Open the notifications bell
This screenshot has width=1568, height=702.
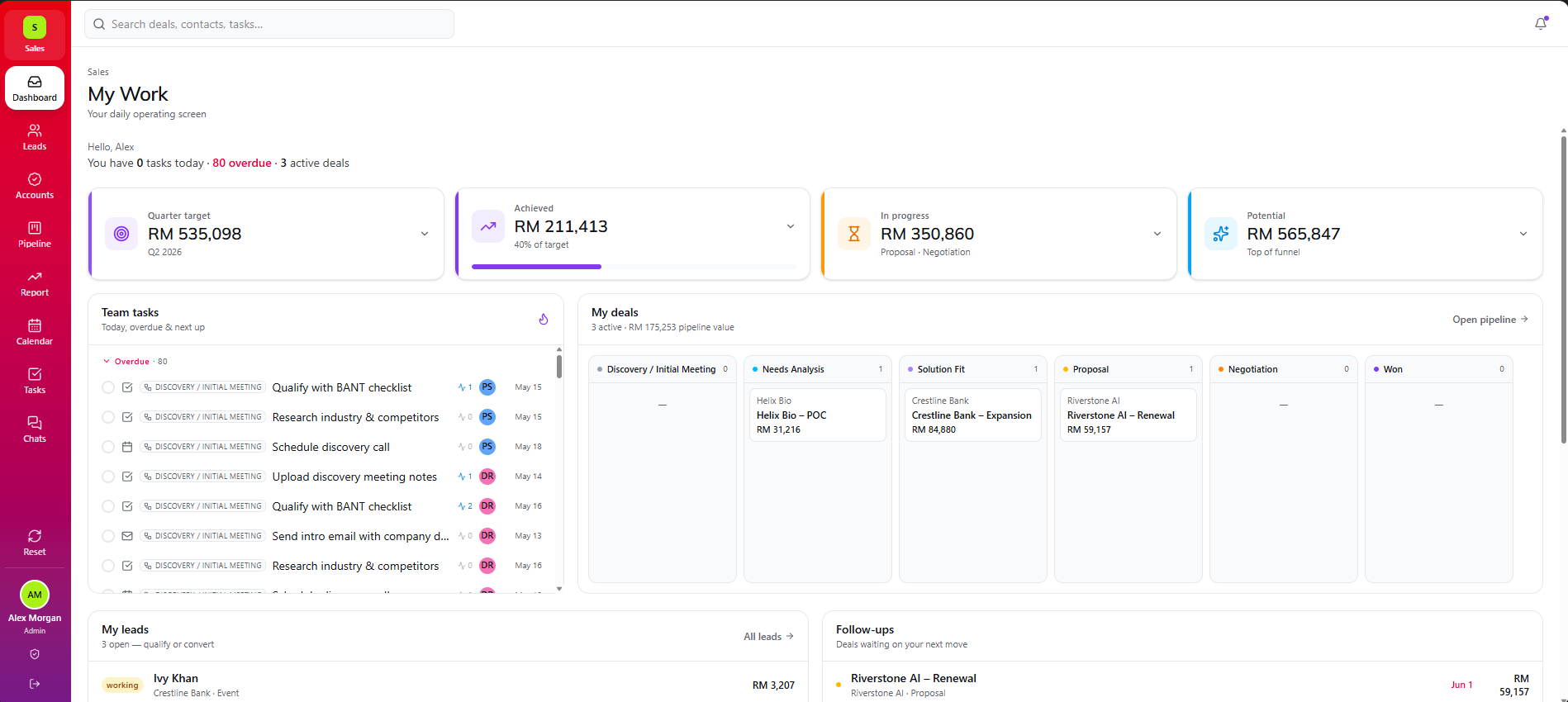[1541, 24]
